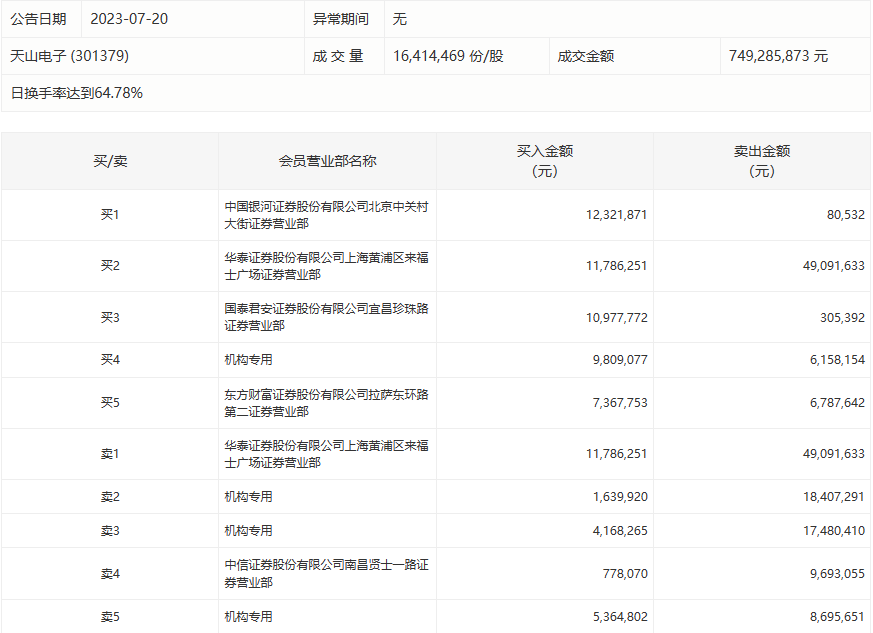
Task: Select the 买1 row label
Action: (110, 214)
